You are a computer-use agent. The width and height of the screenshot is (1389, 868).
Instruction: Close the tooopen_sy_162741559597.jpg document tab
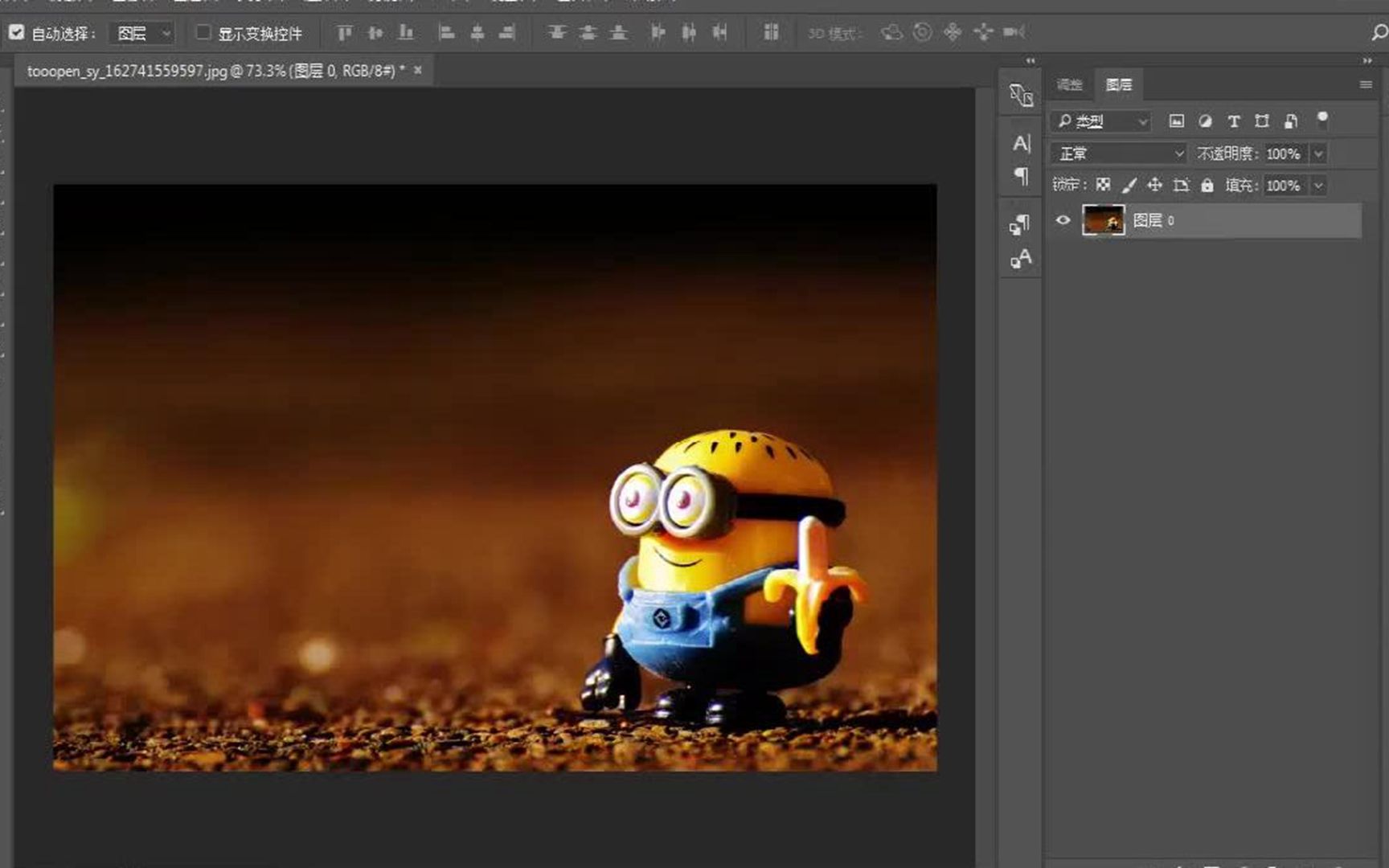click(418, 70)
